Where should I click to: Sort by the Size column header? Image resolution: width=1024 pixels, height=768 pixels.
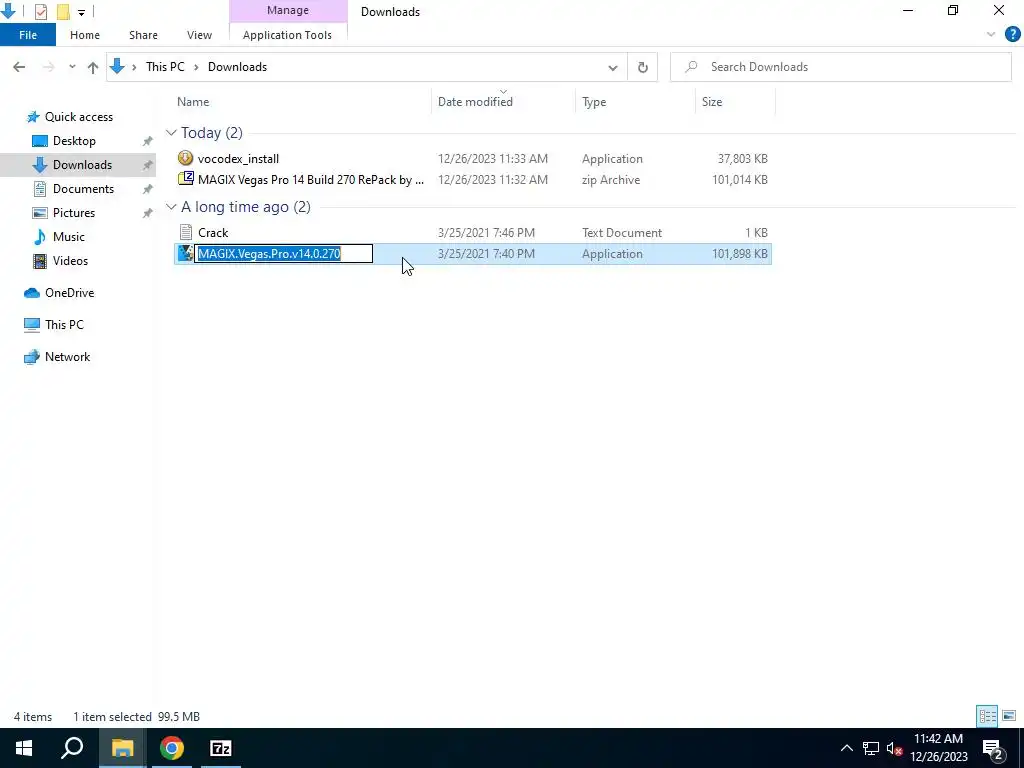click(x=712, y=102)
